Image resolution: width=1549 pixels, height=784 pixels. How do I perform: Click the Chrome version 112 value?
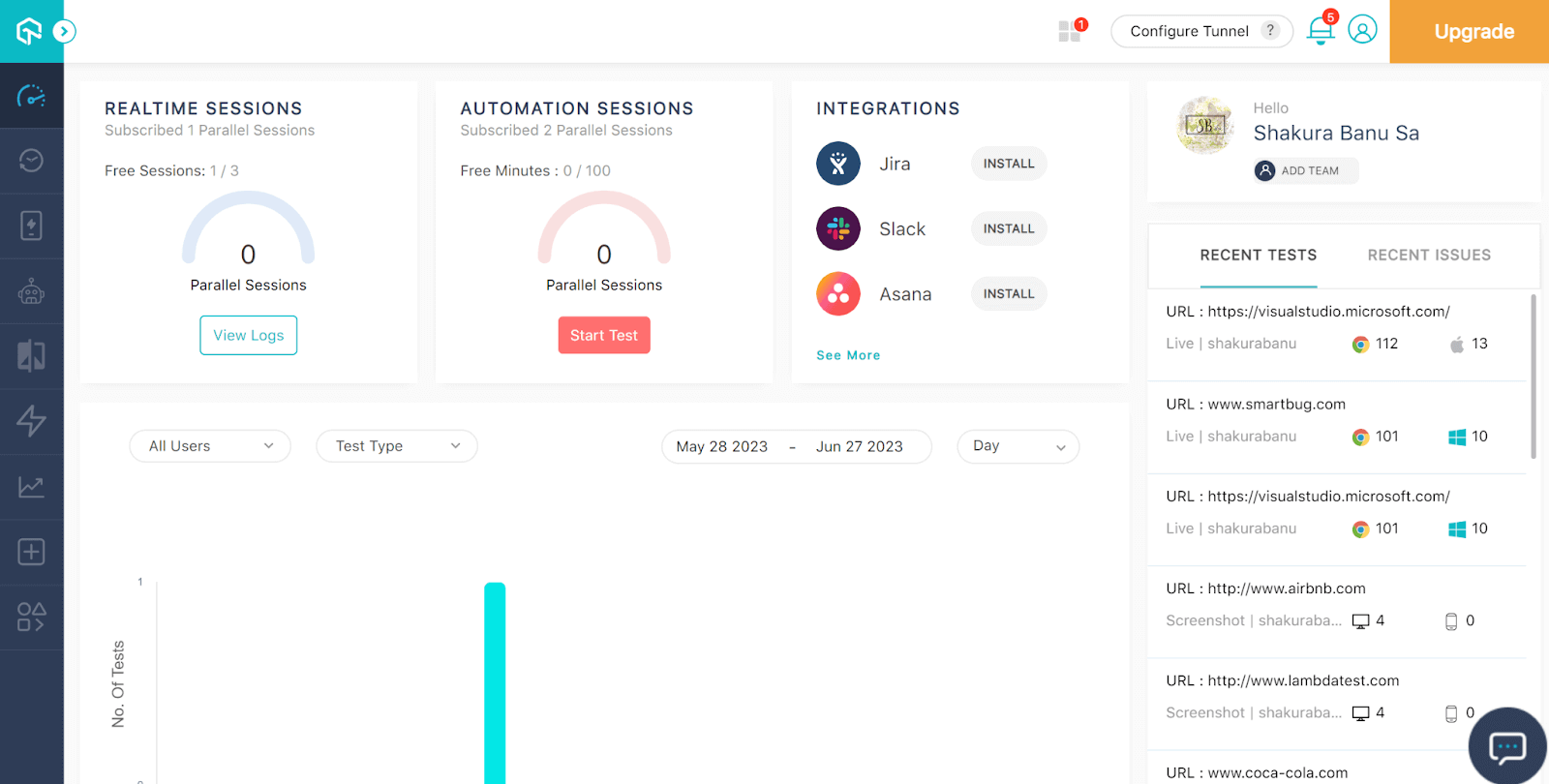point(1387,344)
